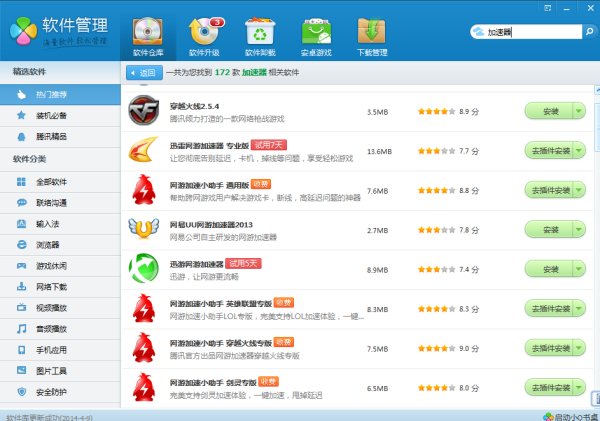Open 联络沟通 chat category
This screenshot has width=600, height=421.
(x=60, y=203)
